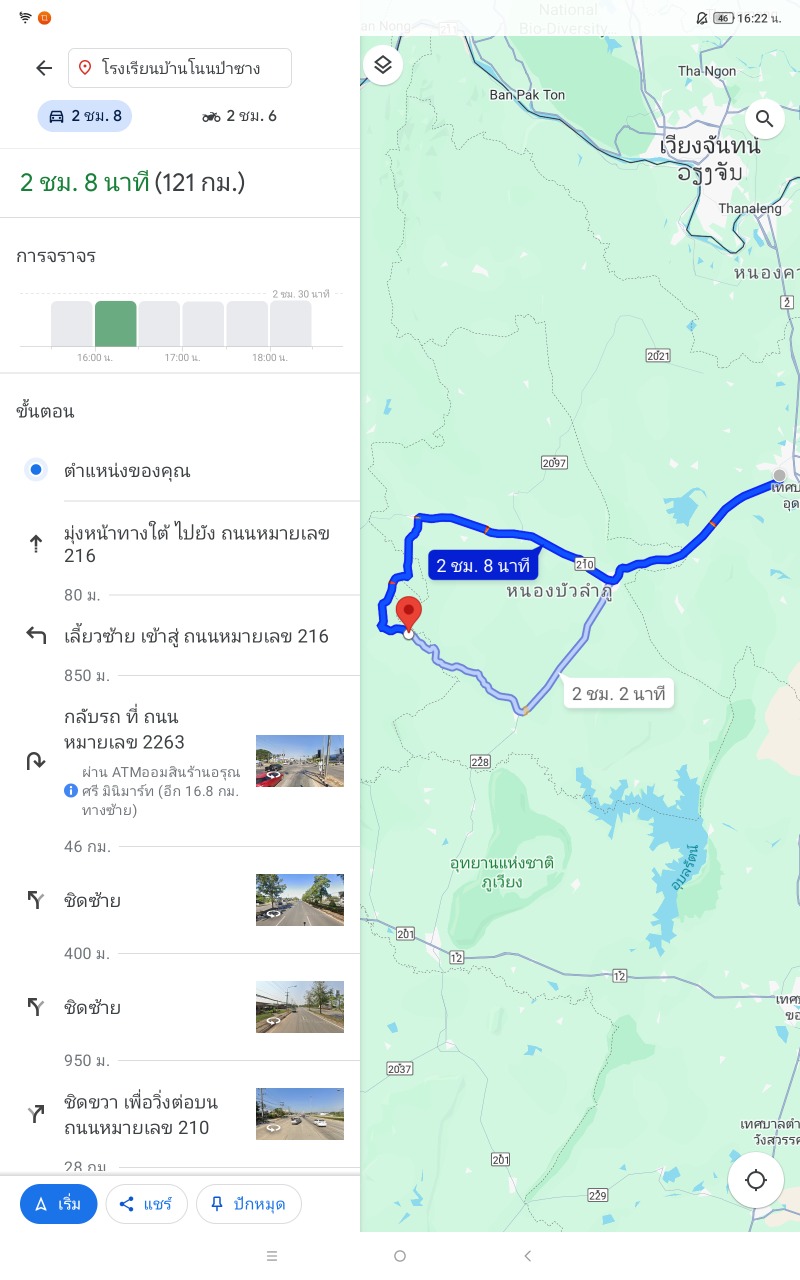Edit the destination field โรงเรียนบ้านโนนป่าซาง
The image size is (800, 1280).
click(180, 68)
